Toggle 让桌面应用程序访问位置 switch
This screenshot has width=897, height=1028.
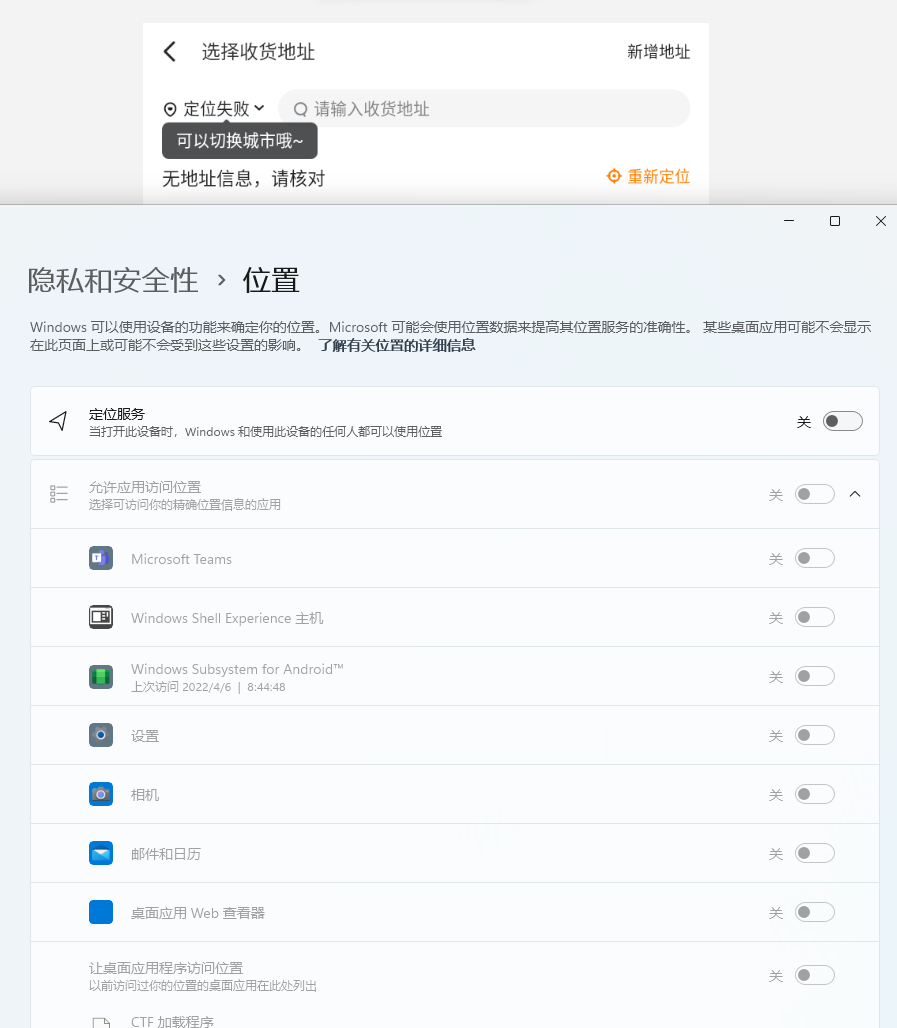click(x=814, y=975)
